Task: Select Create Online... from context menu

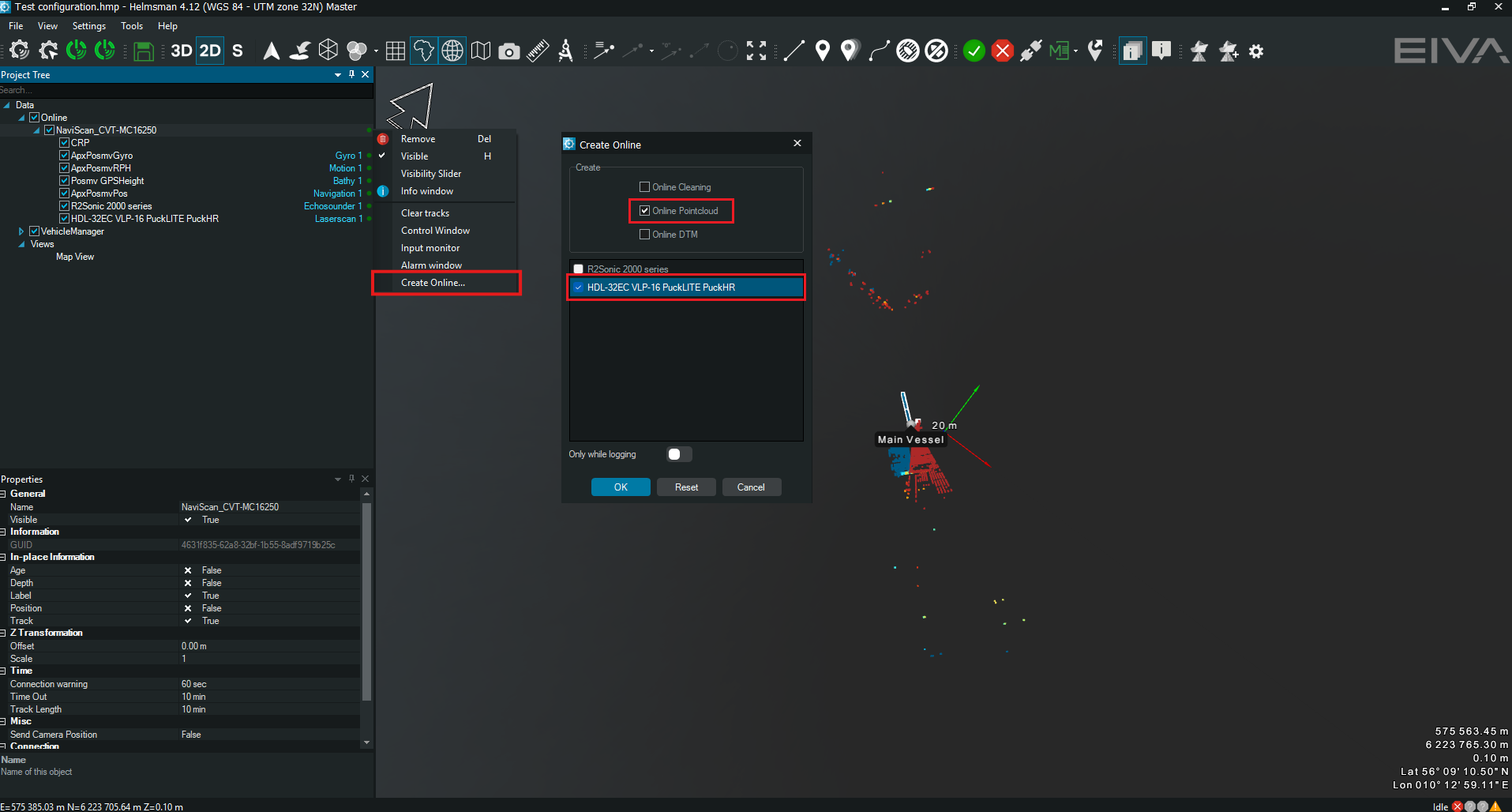Action: (446, 283)
